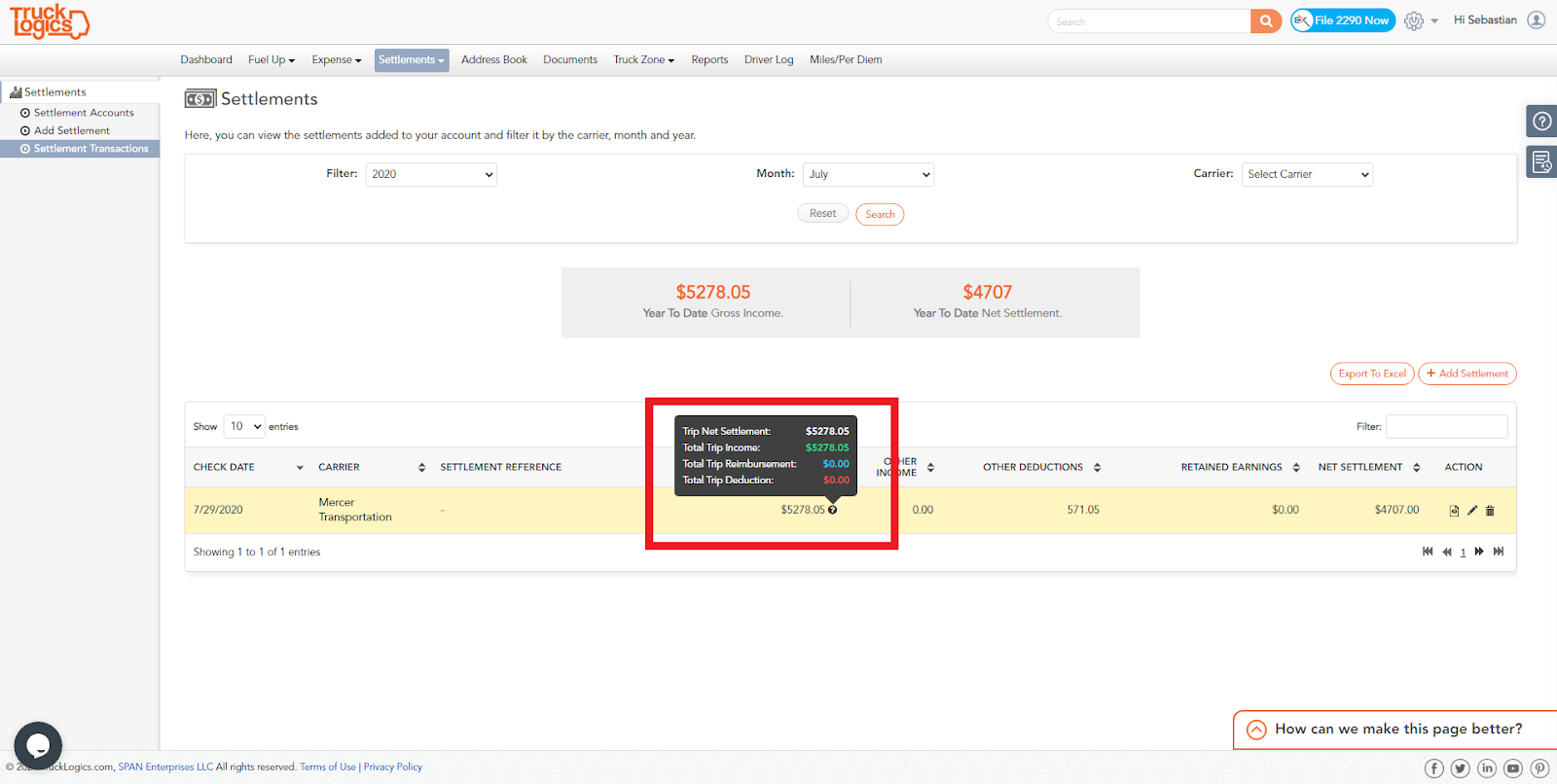This screenshot has height=784, width=1557.
Task: Open the caret next to settings gear
Action: pos(1434,21)
